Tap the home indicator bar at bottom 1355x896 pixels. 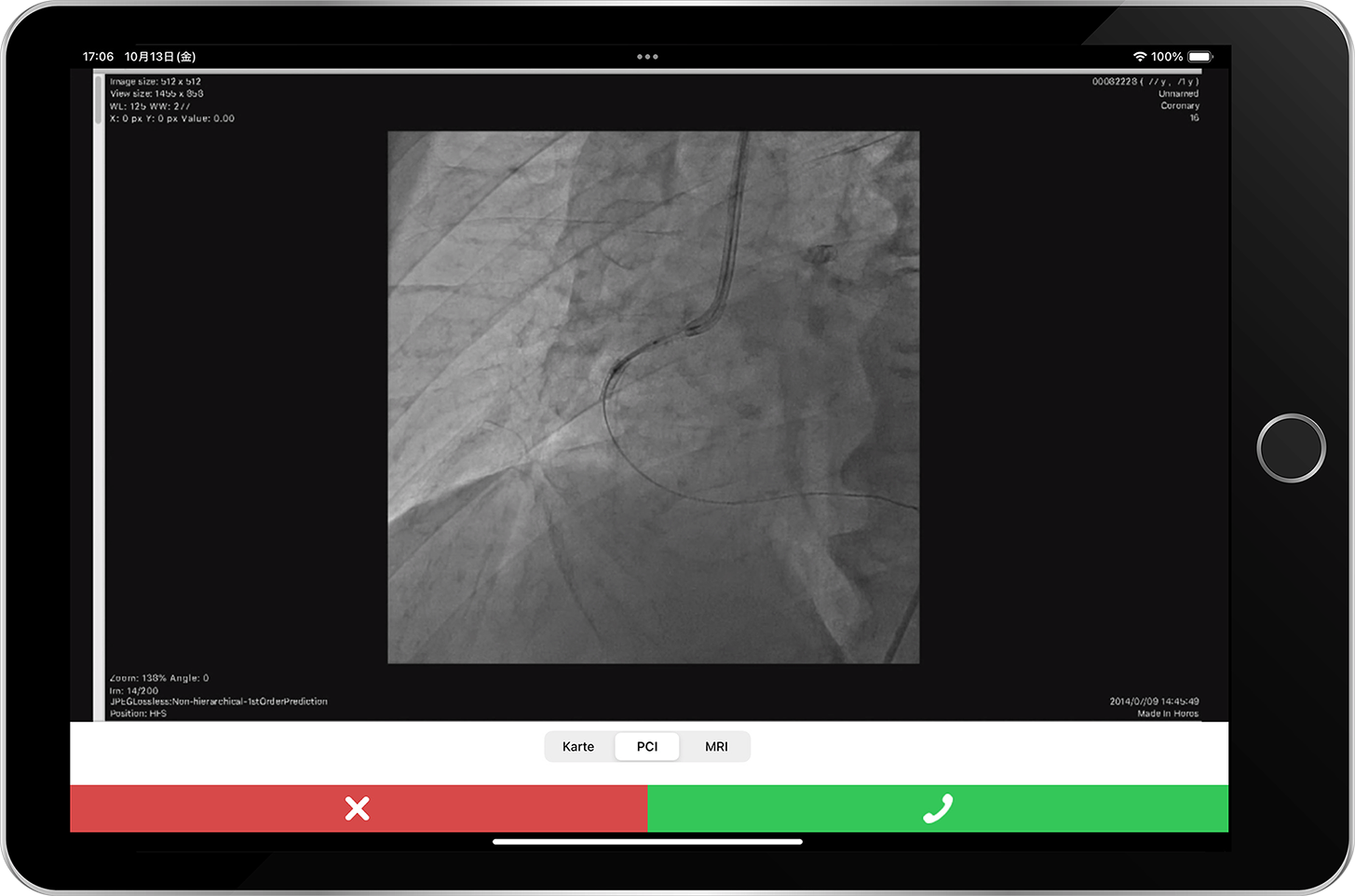pyautogui.click(x=647, y=842)
